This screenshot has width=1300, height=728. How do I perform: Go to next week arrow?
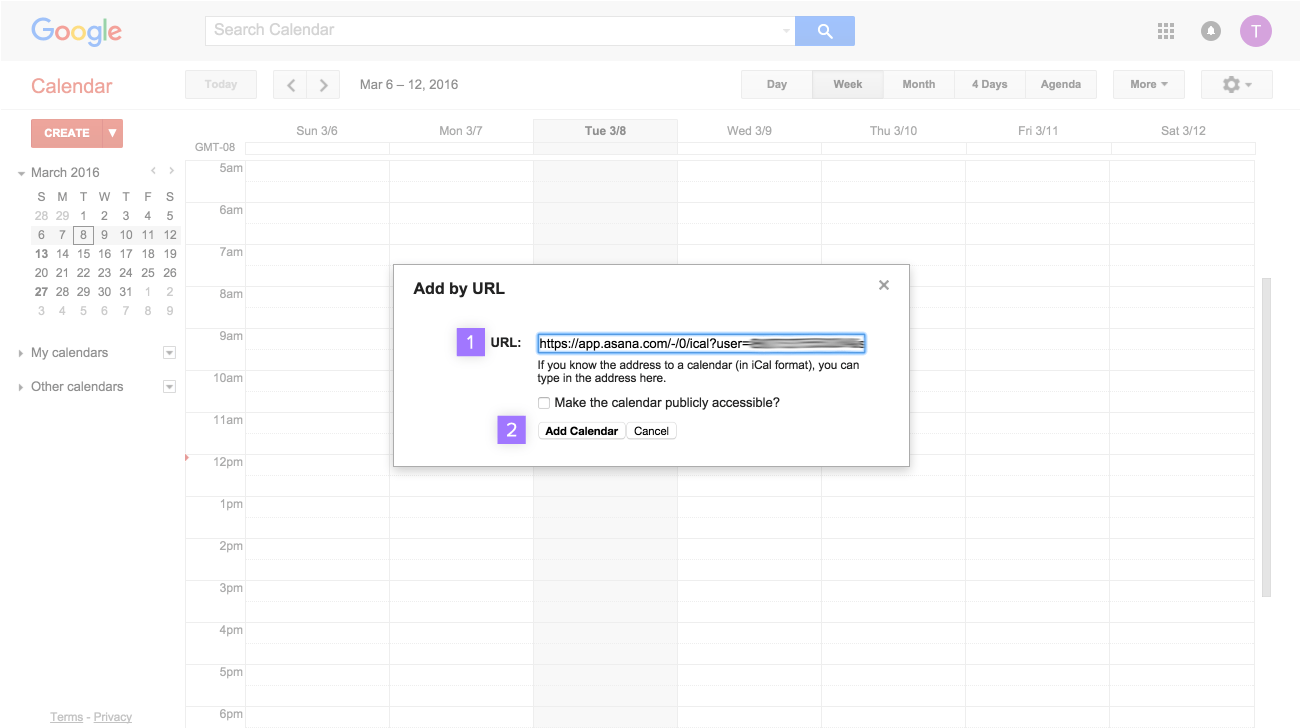click(x=323, y=85)
